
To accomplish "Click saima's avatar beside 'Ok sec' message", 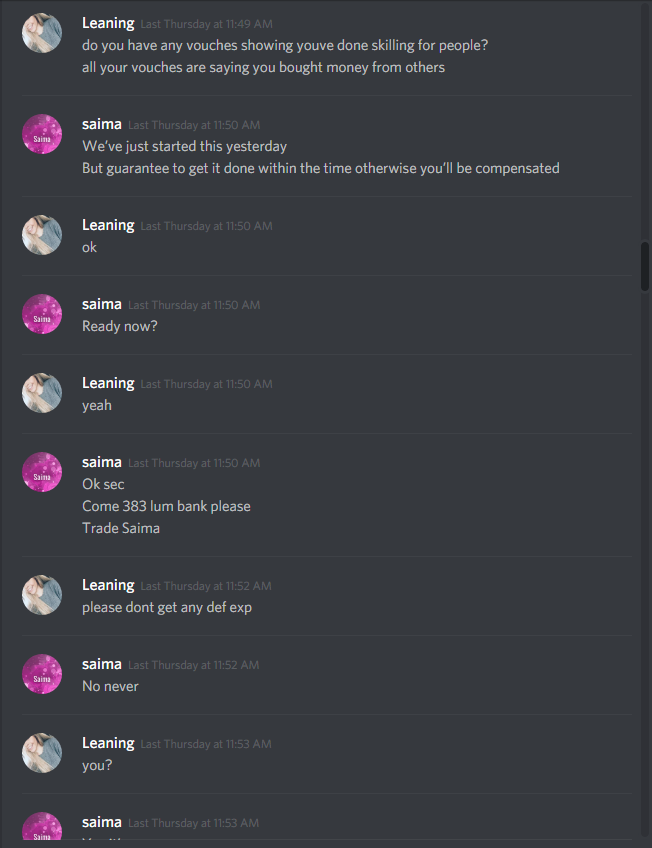I will tap(42, 472).
